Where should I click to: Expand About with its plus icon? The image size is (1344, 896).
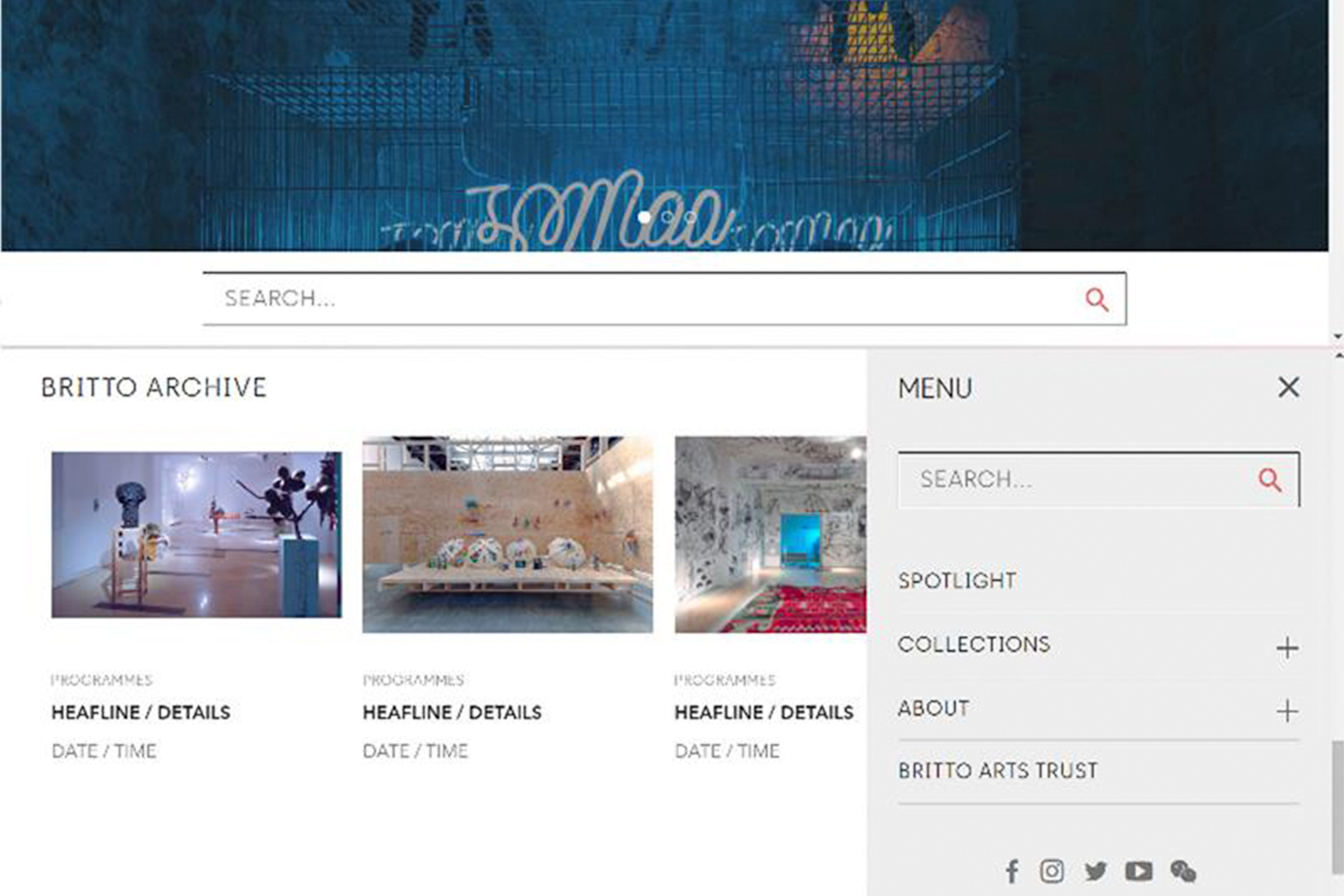coord(1287,711)
